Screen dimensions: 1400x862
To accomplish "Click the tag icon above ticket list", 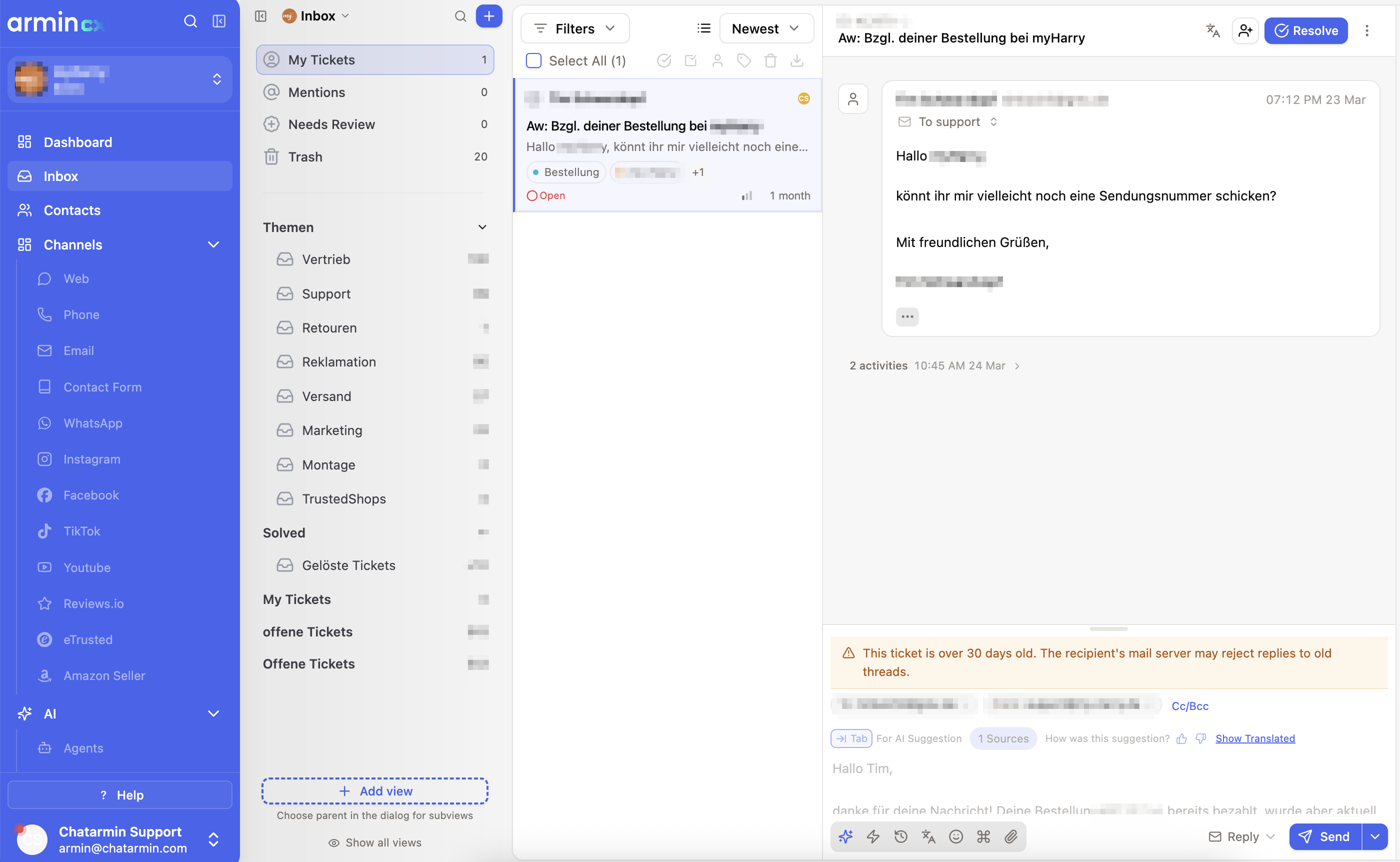I will point(744,60).
